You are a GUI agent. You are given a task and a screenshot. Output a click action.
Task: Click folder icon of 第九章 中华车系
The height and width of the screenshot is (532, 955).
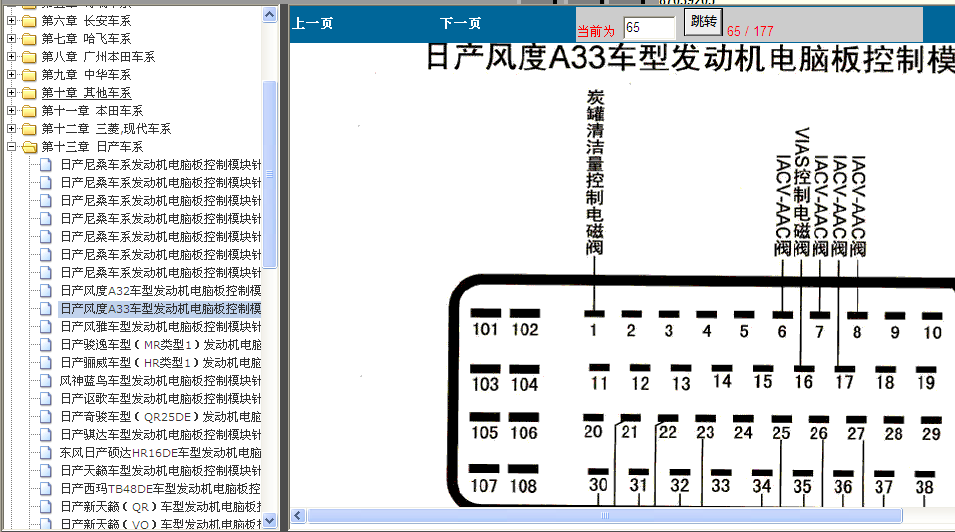coord(29,75)
